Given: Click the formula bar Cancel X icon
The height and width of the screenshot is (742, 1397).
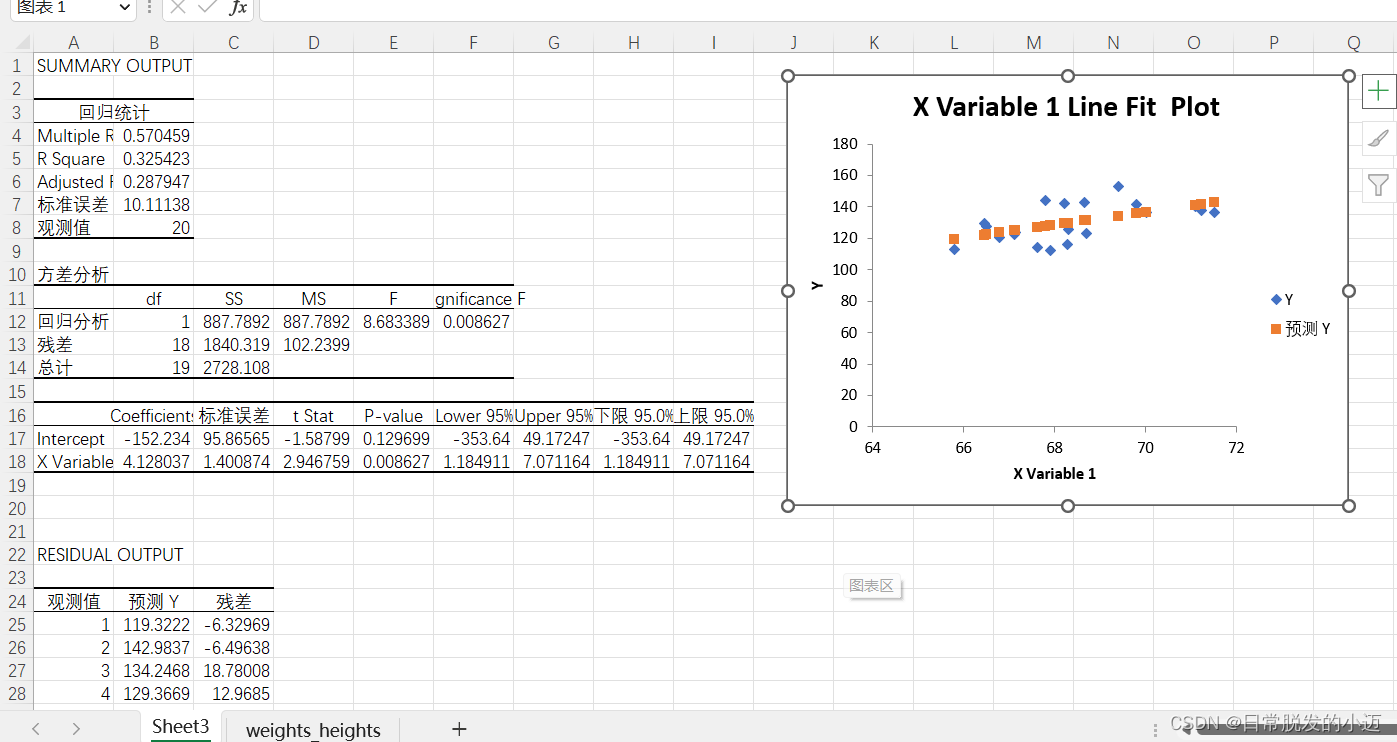Looking at the screenshot, I should click(x=178, y=8).
